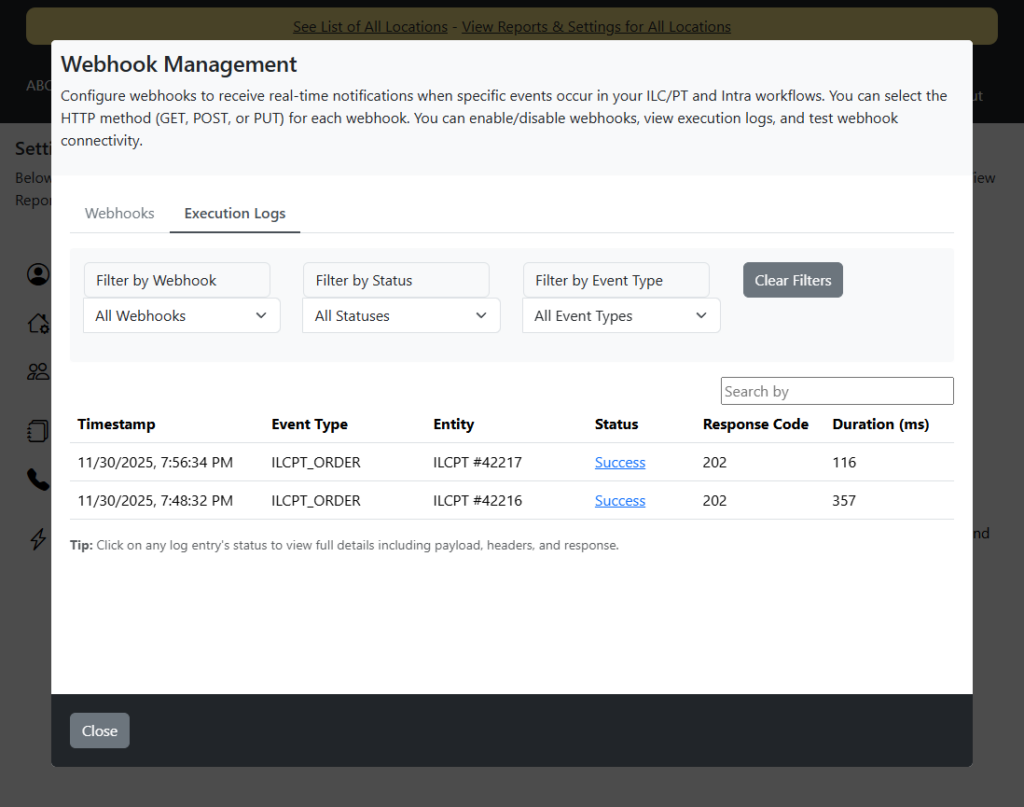Open Success status for ILCPT #42217
Image resolution: width=1024 pixels, height=807 pixels.
pyautogui.click(x=620, y=463)
